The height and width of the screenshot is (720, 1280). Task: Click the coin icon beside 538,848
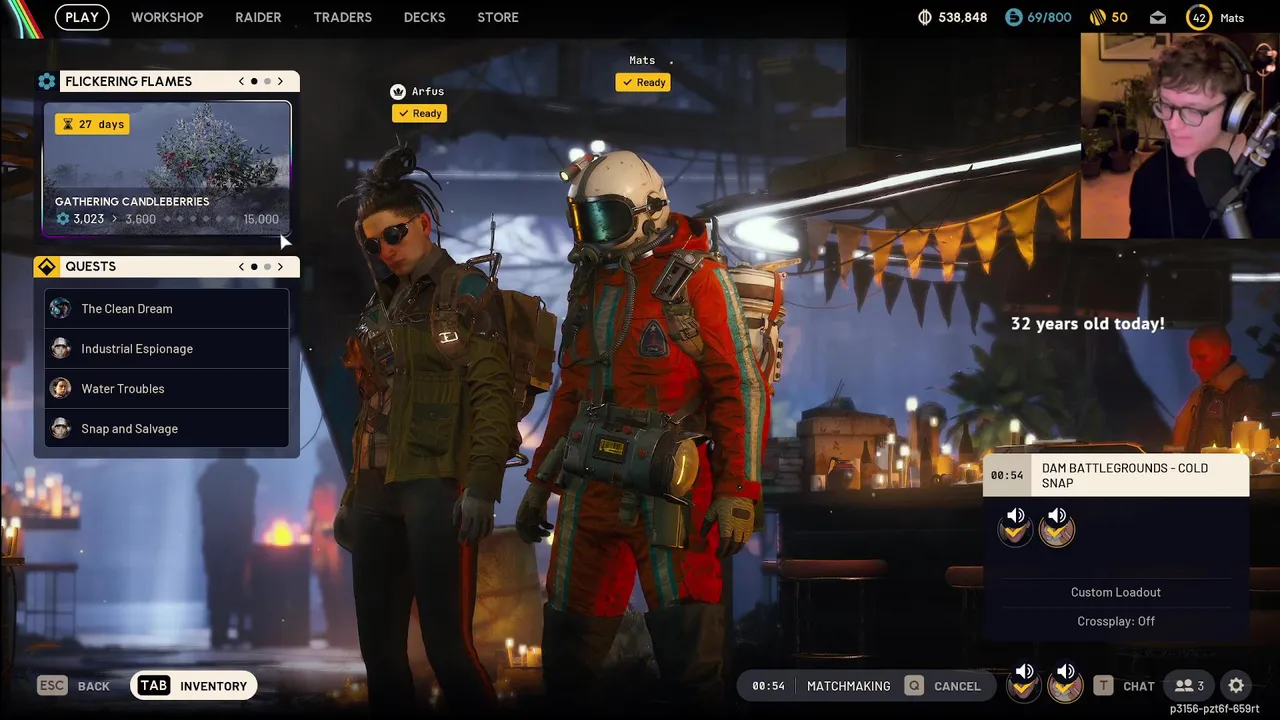925,17
